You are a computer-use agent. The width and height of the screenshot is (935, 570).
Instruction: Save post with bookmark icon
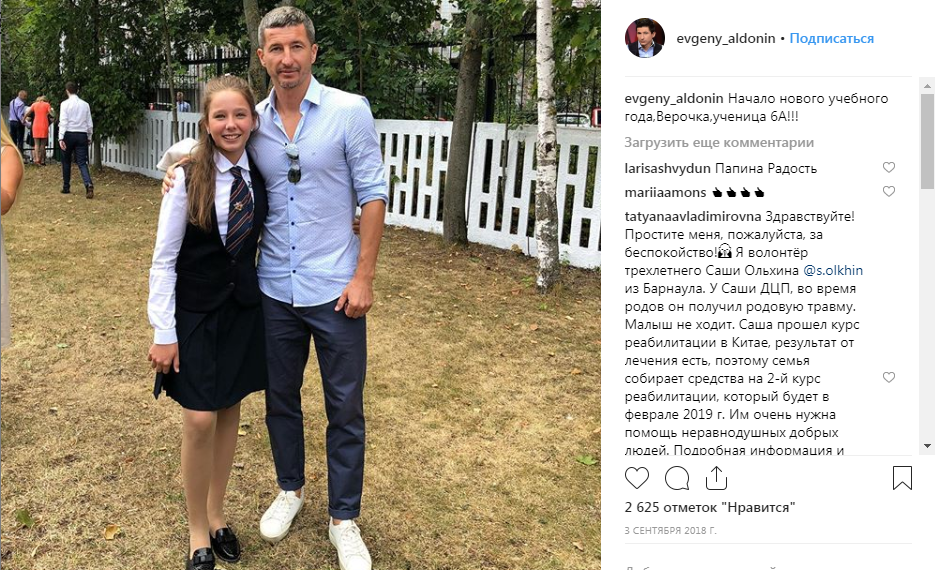coord(902,478)
